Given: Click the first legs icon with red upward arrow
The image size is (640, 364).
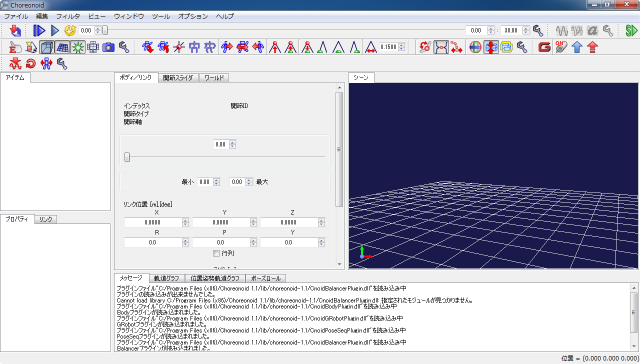Looking at the screenshot, I should pos(275,47).
